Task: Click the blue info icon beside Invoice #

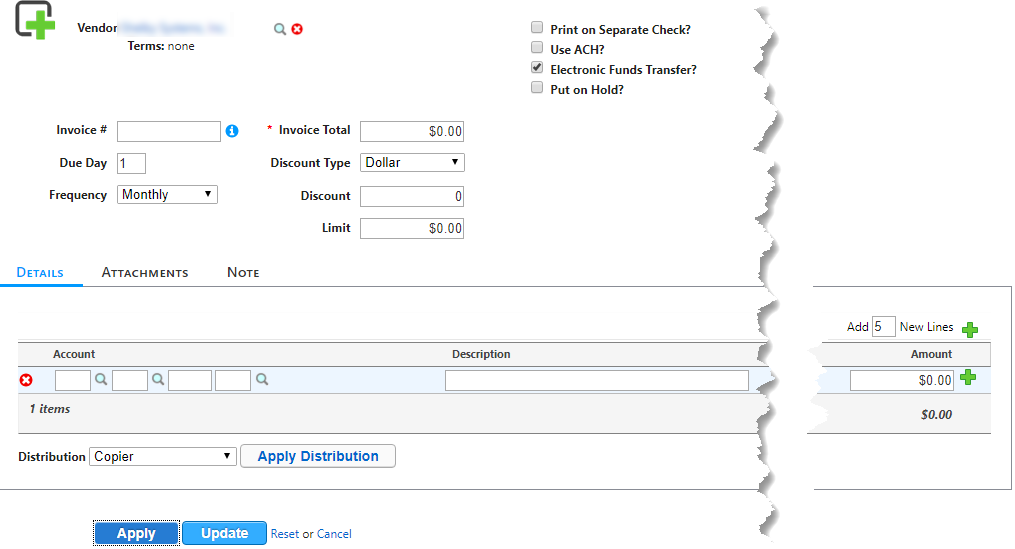Action: (232, 131)
